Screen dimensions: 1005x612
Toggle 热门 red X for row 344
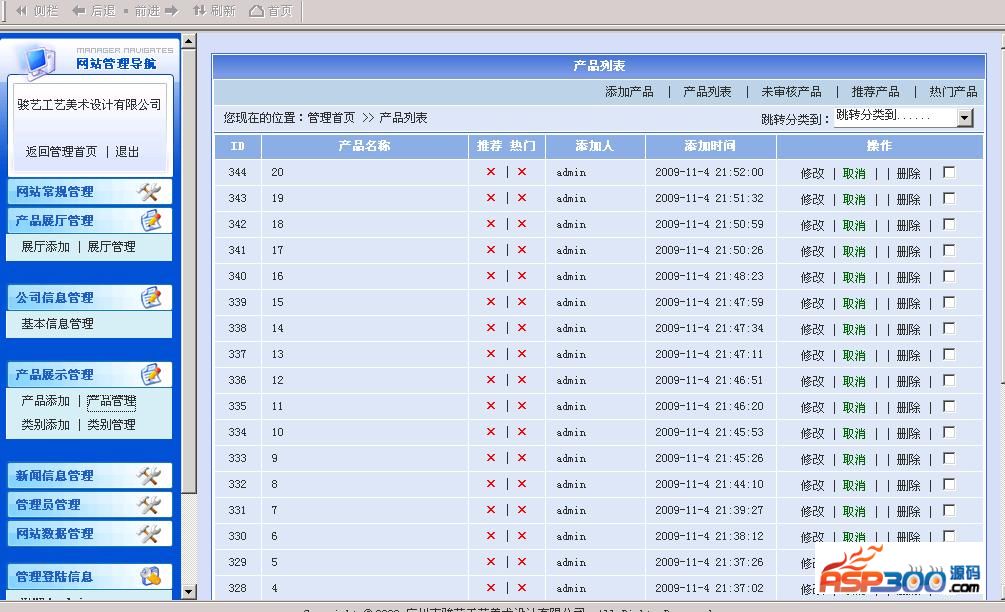tap(522, 172)
